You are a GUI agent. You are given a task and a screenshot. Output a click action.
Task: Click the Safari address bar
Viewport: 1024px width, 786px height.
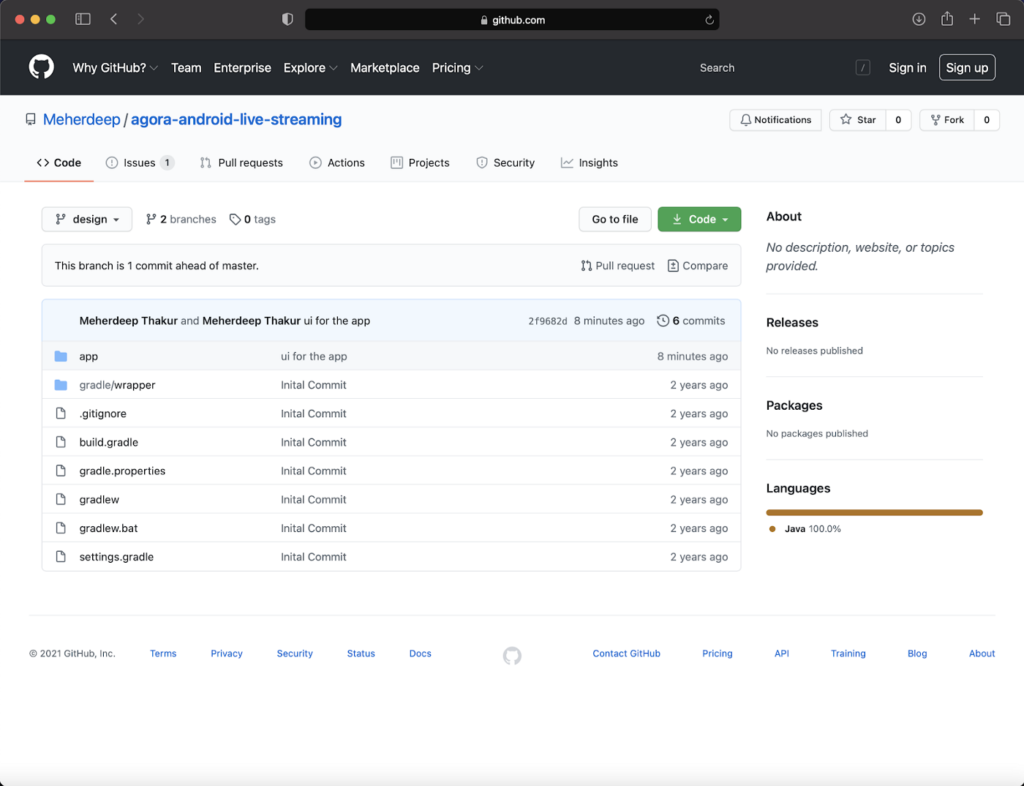point(512,20)
